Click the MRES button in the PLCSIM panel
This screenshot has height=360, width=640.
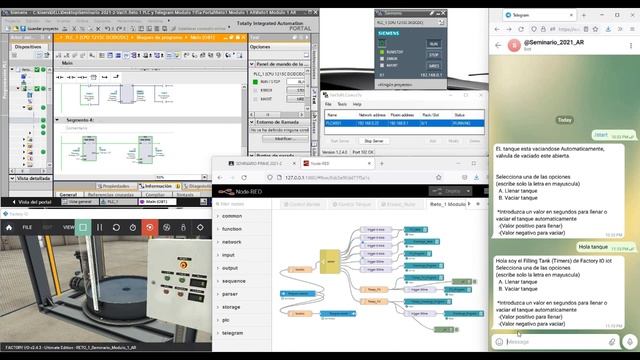pyautogui.click(x=433, y=66)
